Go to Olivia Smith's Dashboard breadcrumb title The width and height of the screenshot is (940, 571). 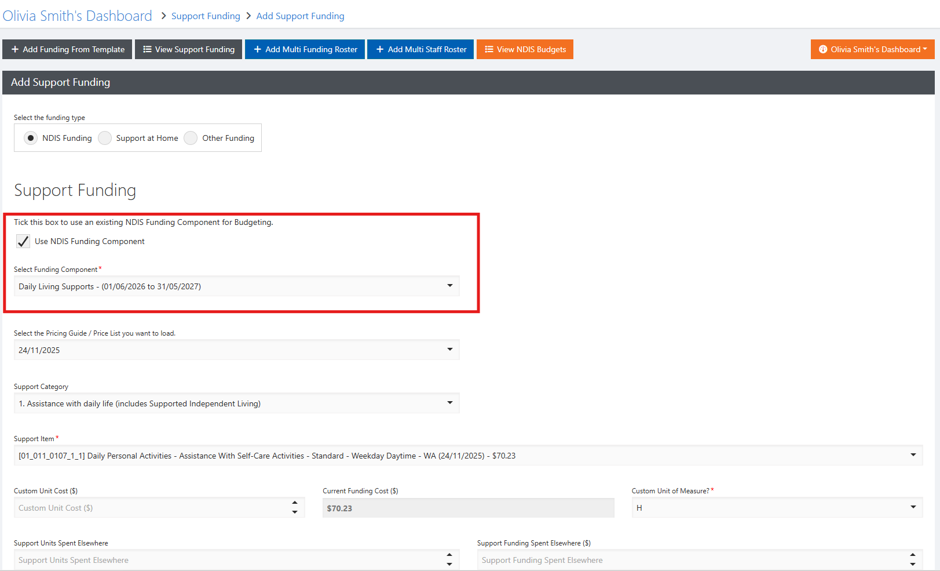click(x=77, y=16)
